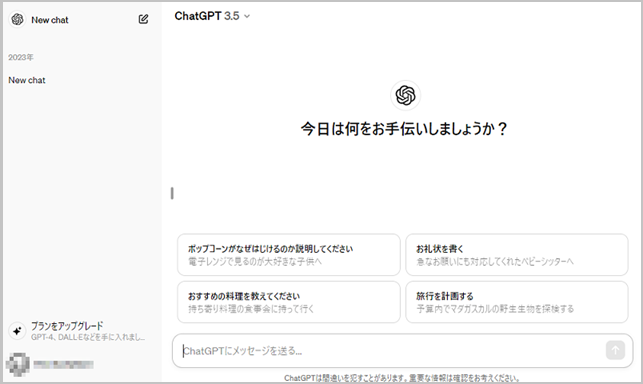Click the ChatGPT logo beside New chat

(17, 19)
